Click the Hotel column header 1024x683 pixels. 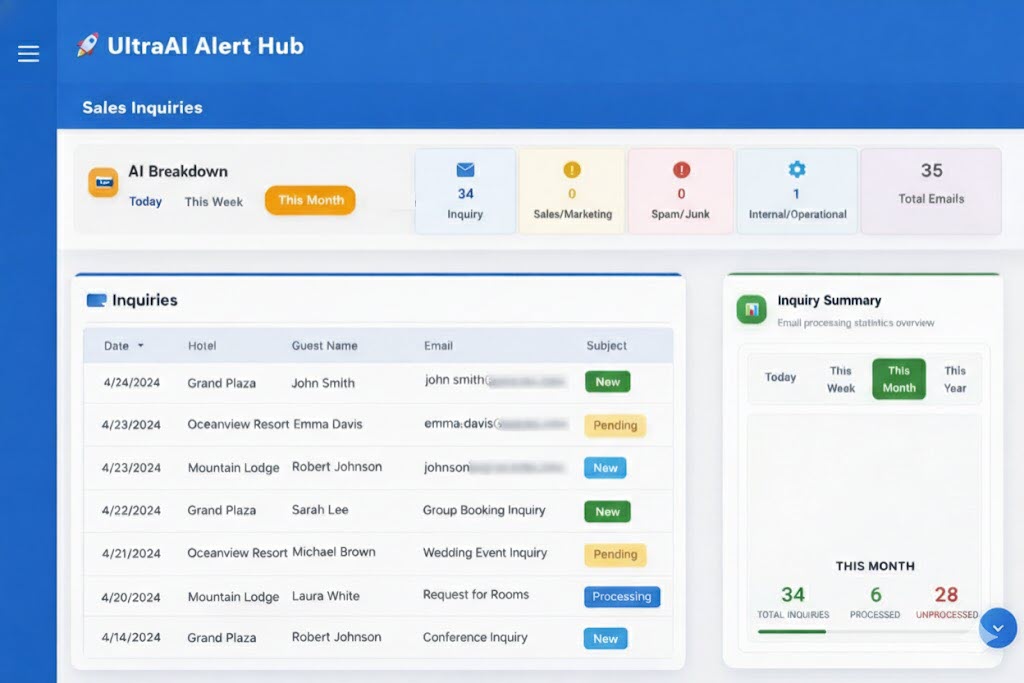(202, 345)
